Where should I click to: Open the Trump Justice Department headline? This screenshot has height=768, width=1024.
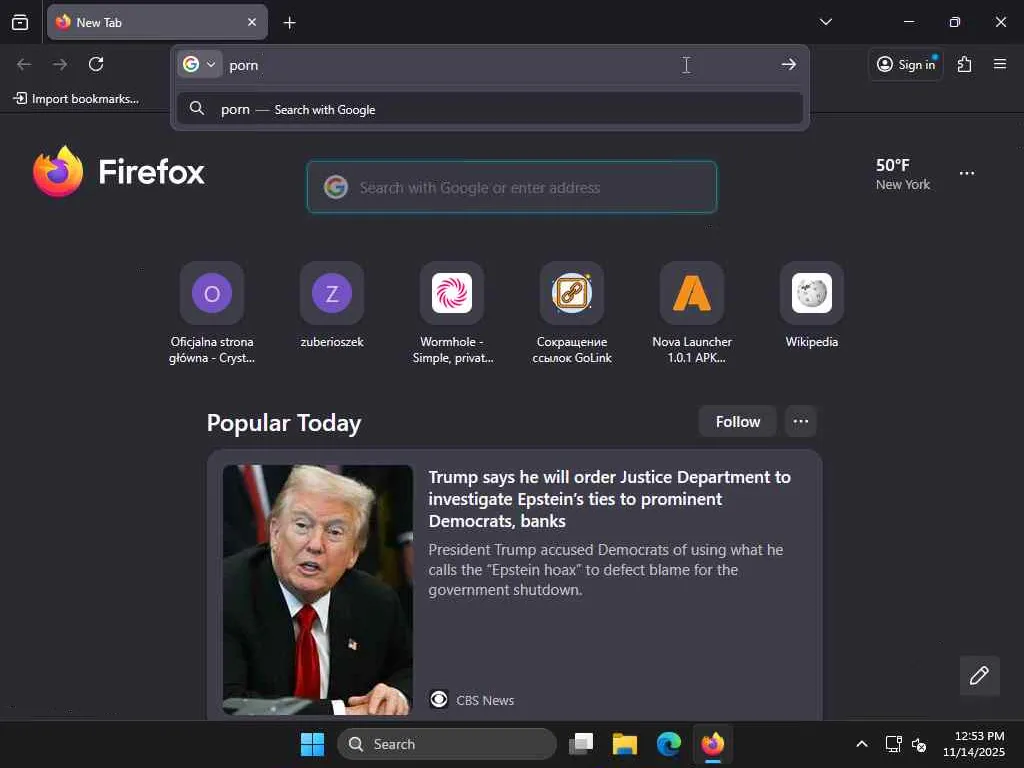tap(609, 499)
